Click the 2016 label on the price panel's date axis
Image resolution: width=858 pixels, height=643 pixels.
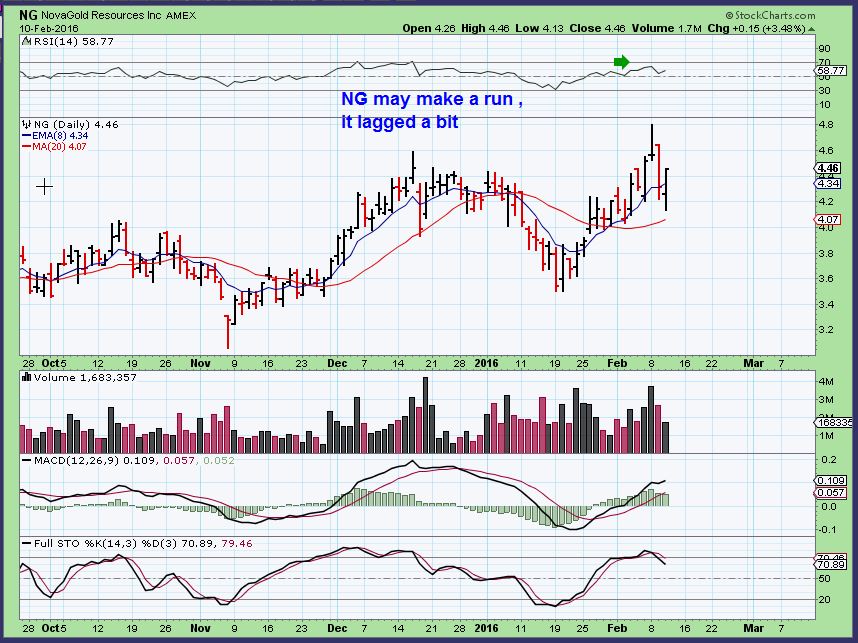(486, 363)
